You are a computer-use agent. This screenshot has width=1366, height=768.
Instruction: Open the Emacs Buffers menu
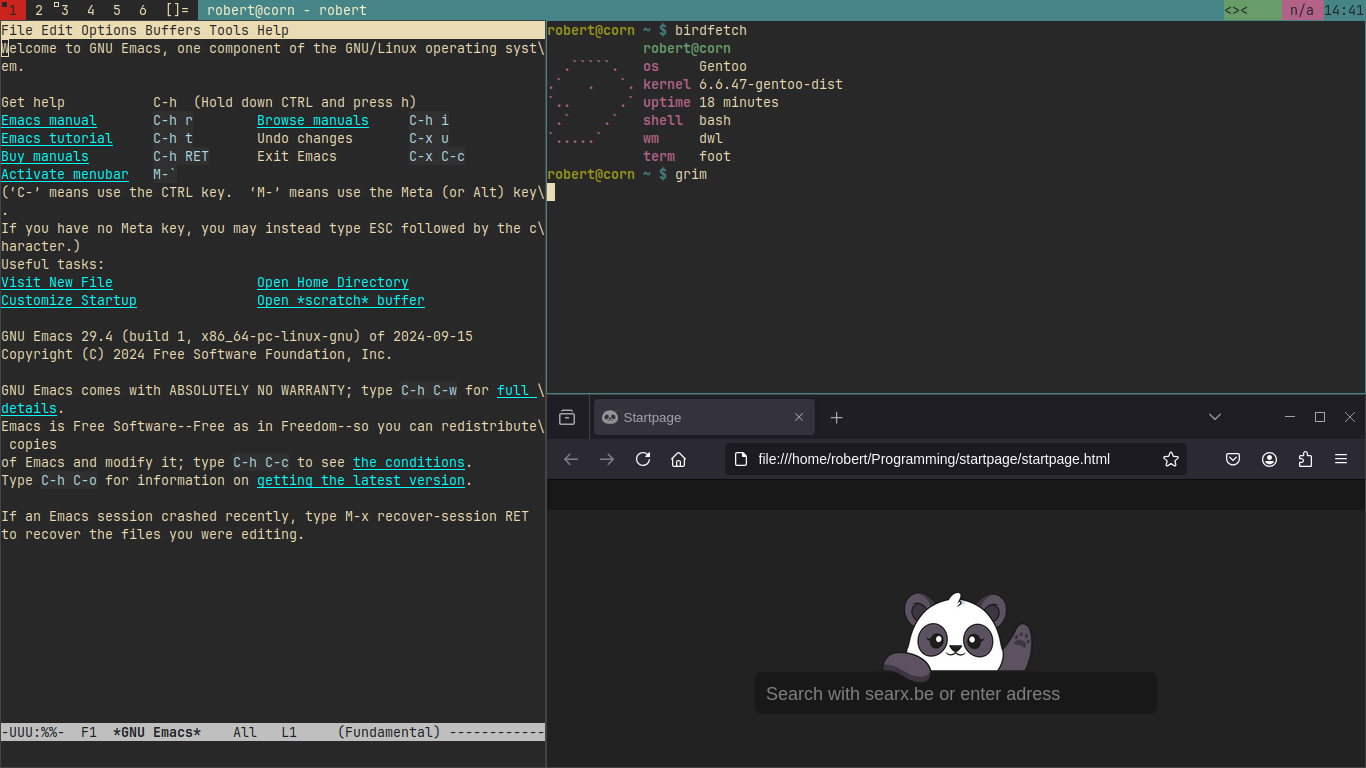(173, 30)
